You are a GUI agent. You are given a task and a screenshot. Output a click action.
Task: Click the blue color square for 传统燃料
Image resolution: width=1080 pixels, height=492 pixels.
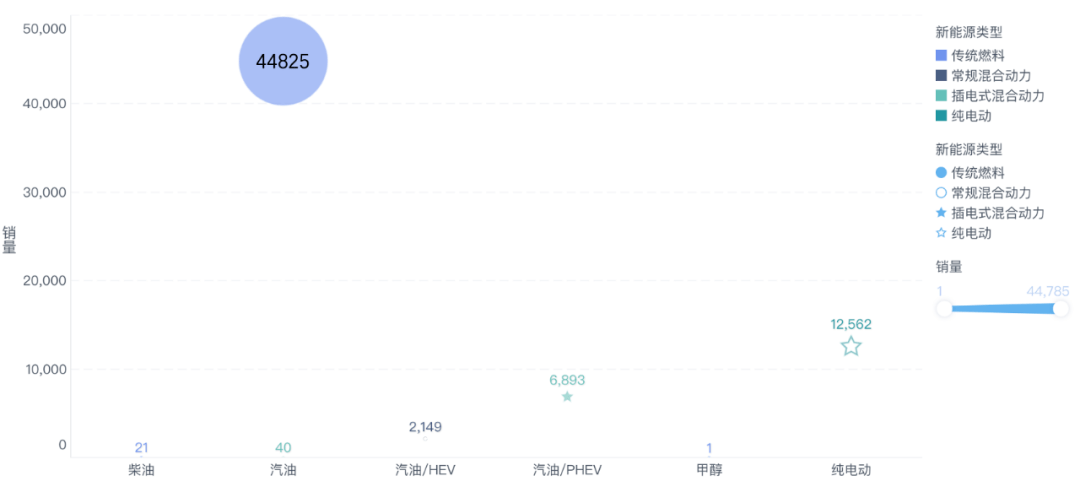click(x=941, y=56)
